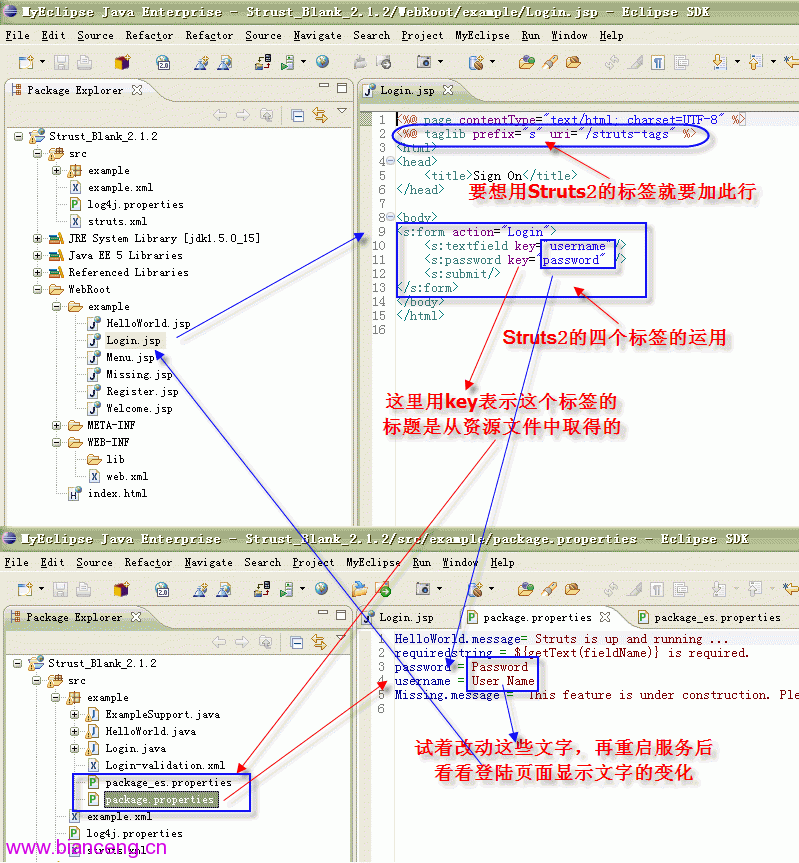Select Login-validation.xml in bottom tree

[x=165, y=766]
